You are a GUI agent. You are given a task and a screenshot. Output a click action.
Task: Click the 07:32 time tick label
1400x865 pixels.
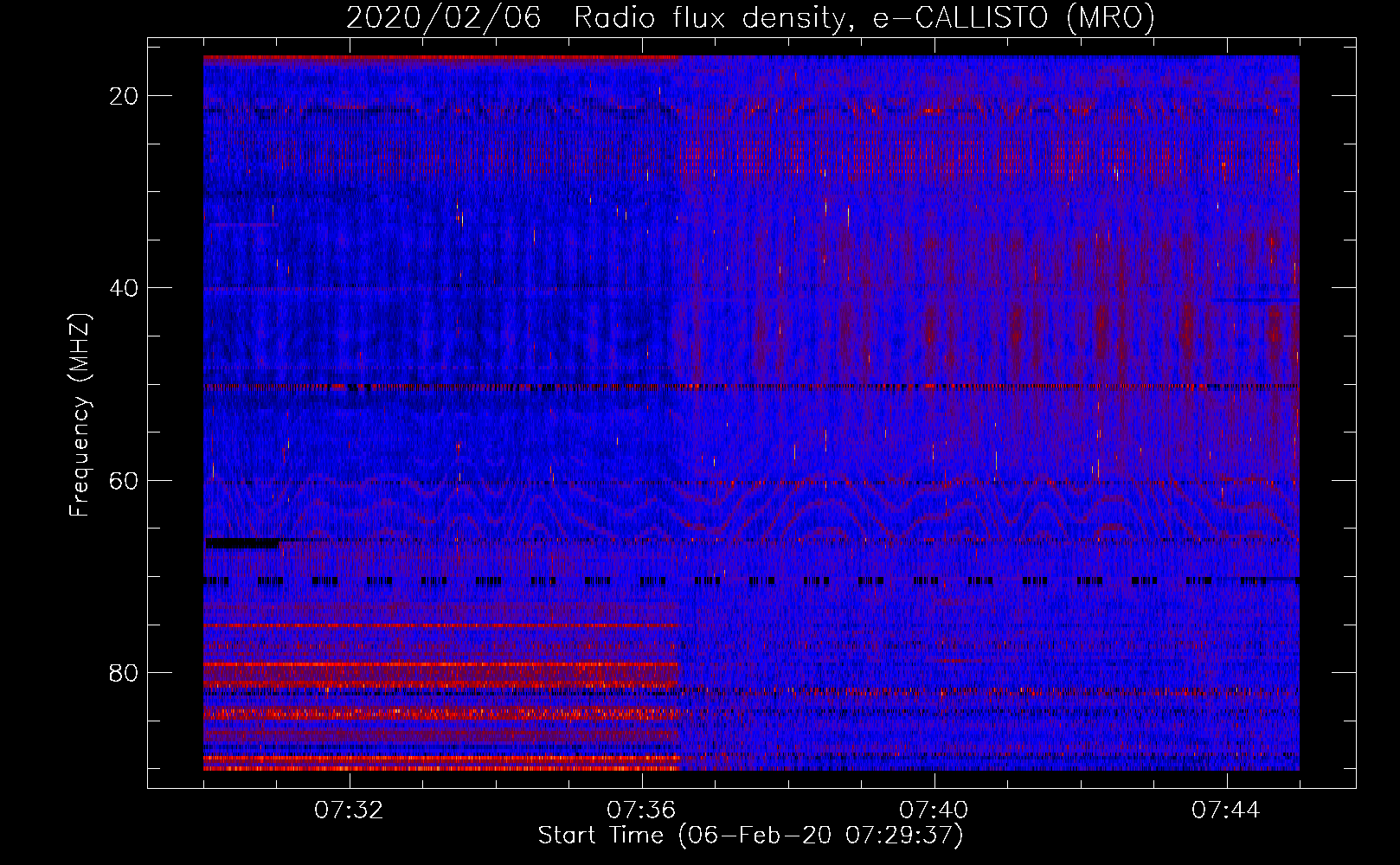click(x=349, y=811)
